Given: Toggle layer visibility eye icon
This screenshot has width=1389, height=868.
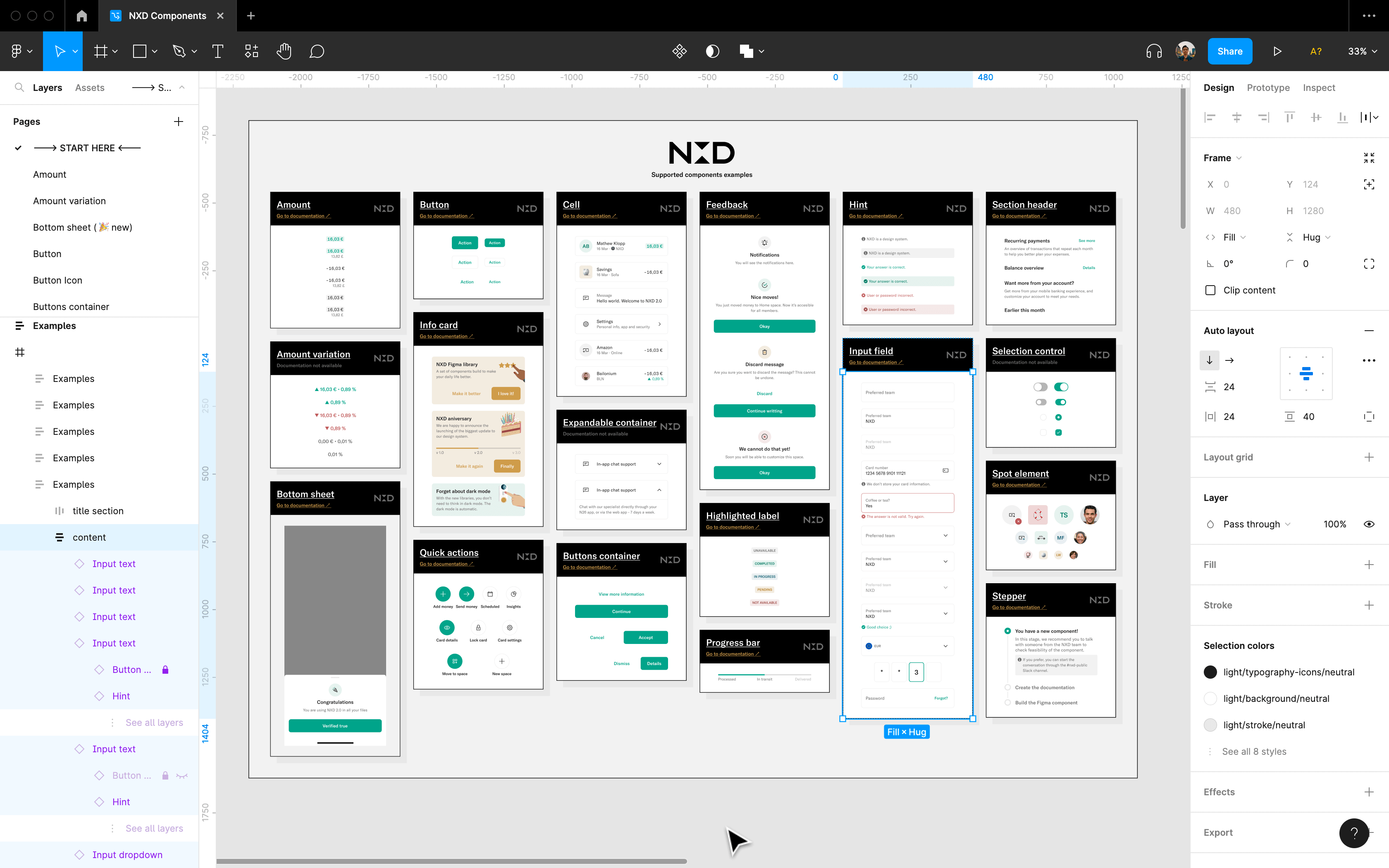Looking at the screenshot, I should [x=1369, y=524].
